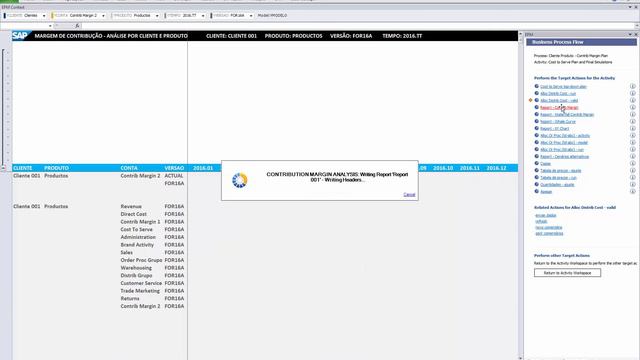Open the Report - Contrib Margin link
The image size is (640, 360).
[559, 107]
